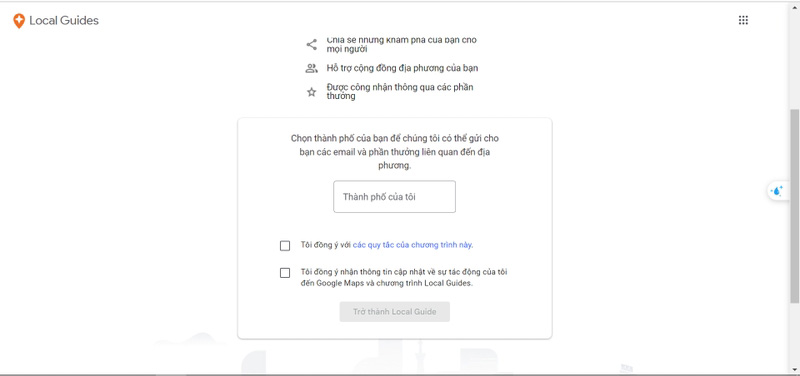Enable the Google Maps updates checkbox
This screenshot has width=800, height=376.
pyautogui.click(x=285, y=273)
